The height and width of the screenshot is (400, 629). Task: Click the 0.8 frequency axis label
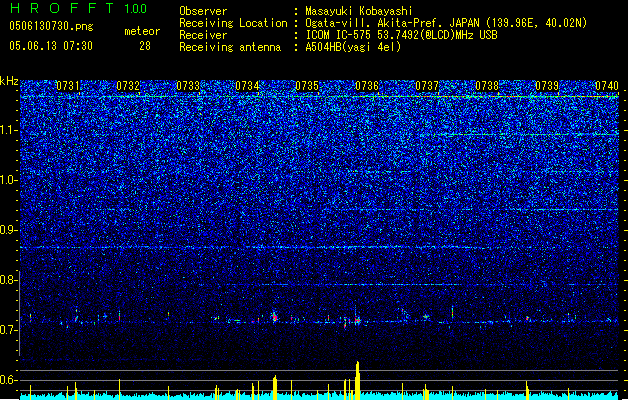[8, 280]
